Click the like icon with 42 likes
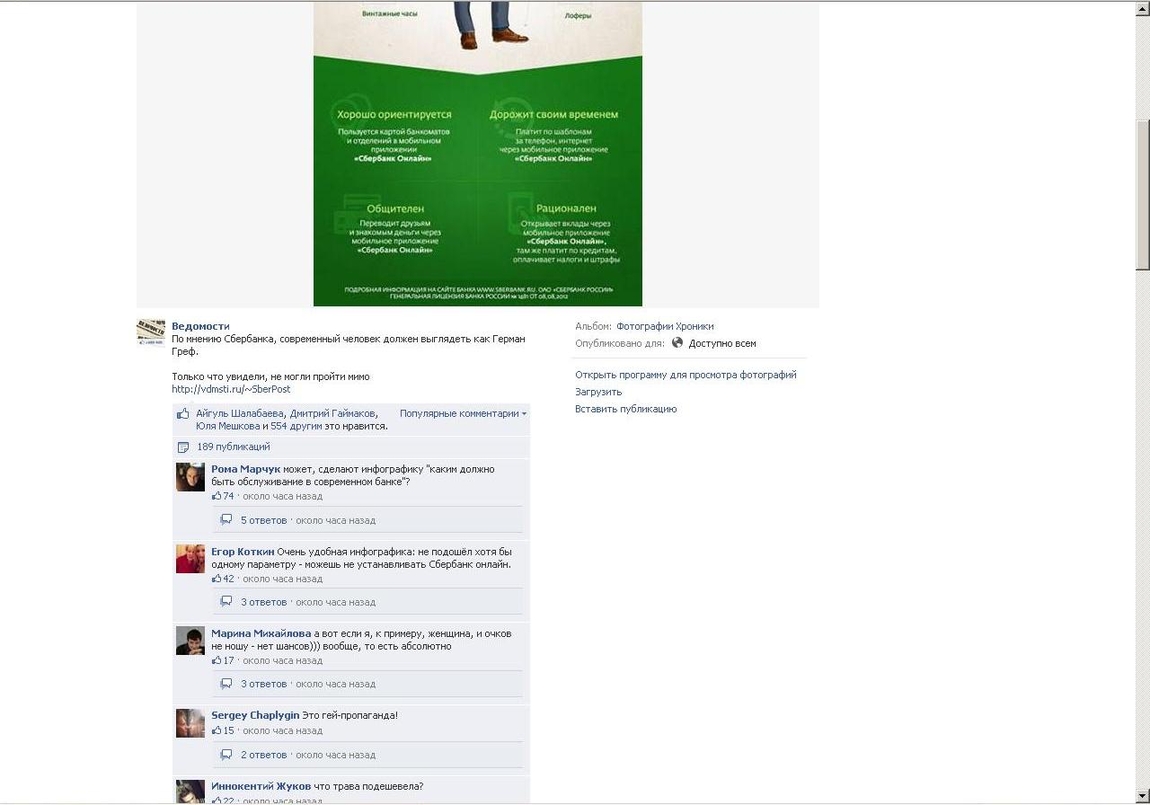 tap(216, 578)
